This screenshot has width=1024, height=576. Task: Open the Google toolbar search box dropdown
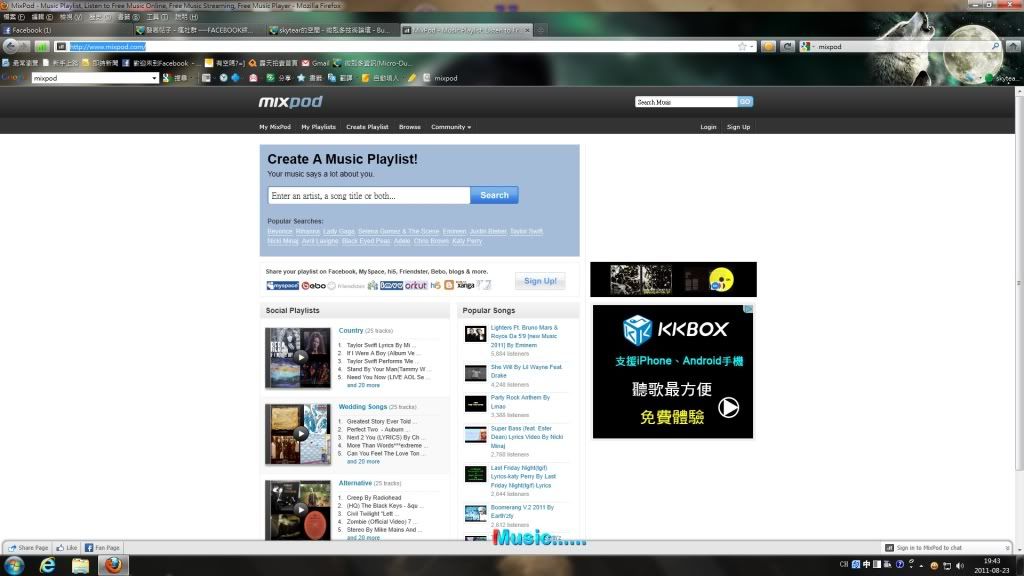154,78
